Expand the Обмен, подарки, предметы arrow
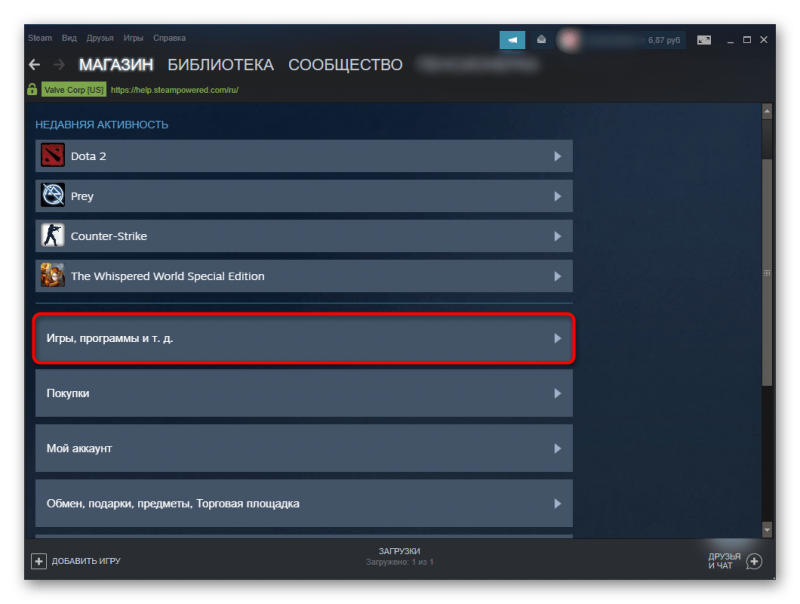This screenshot has height=604, width=800. pyautogui.click(x=558, y=504)
